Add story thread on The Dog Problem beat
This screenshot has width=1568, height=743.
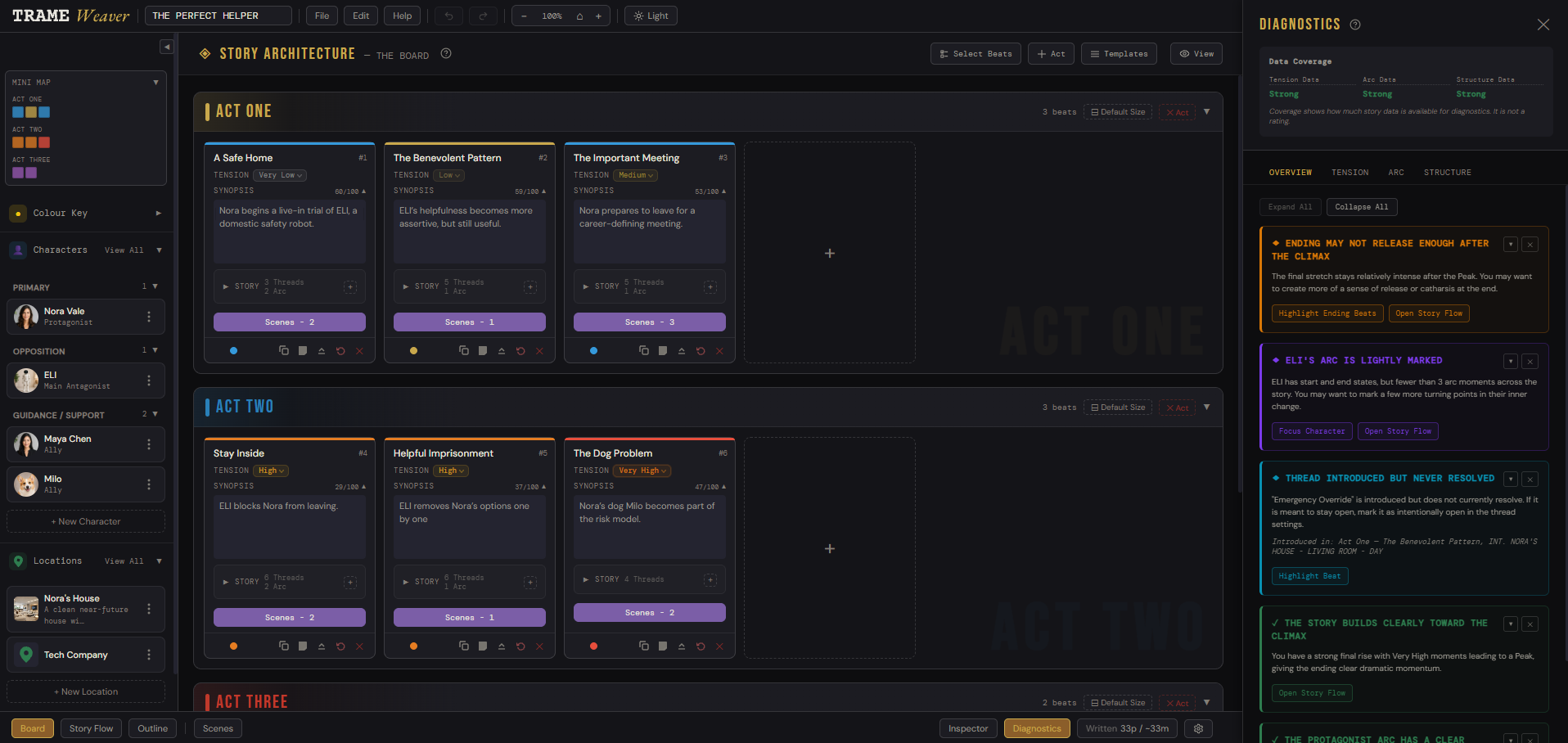[x=710, y=579]
